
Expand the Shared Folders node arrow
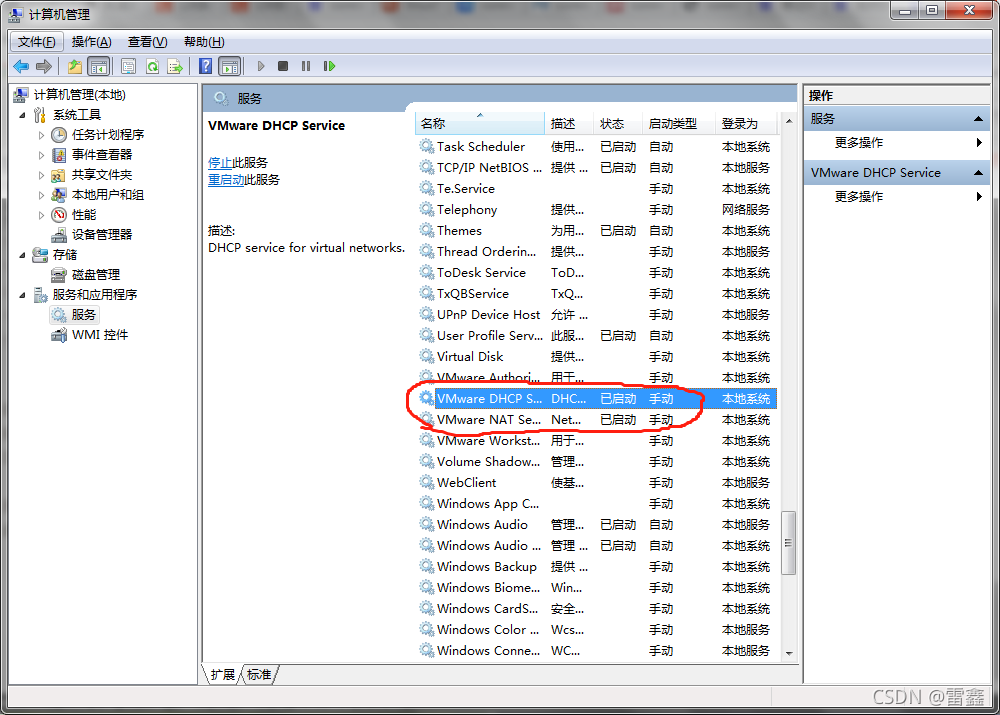(x=41, y=175)
